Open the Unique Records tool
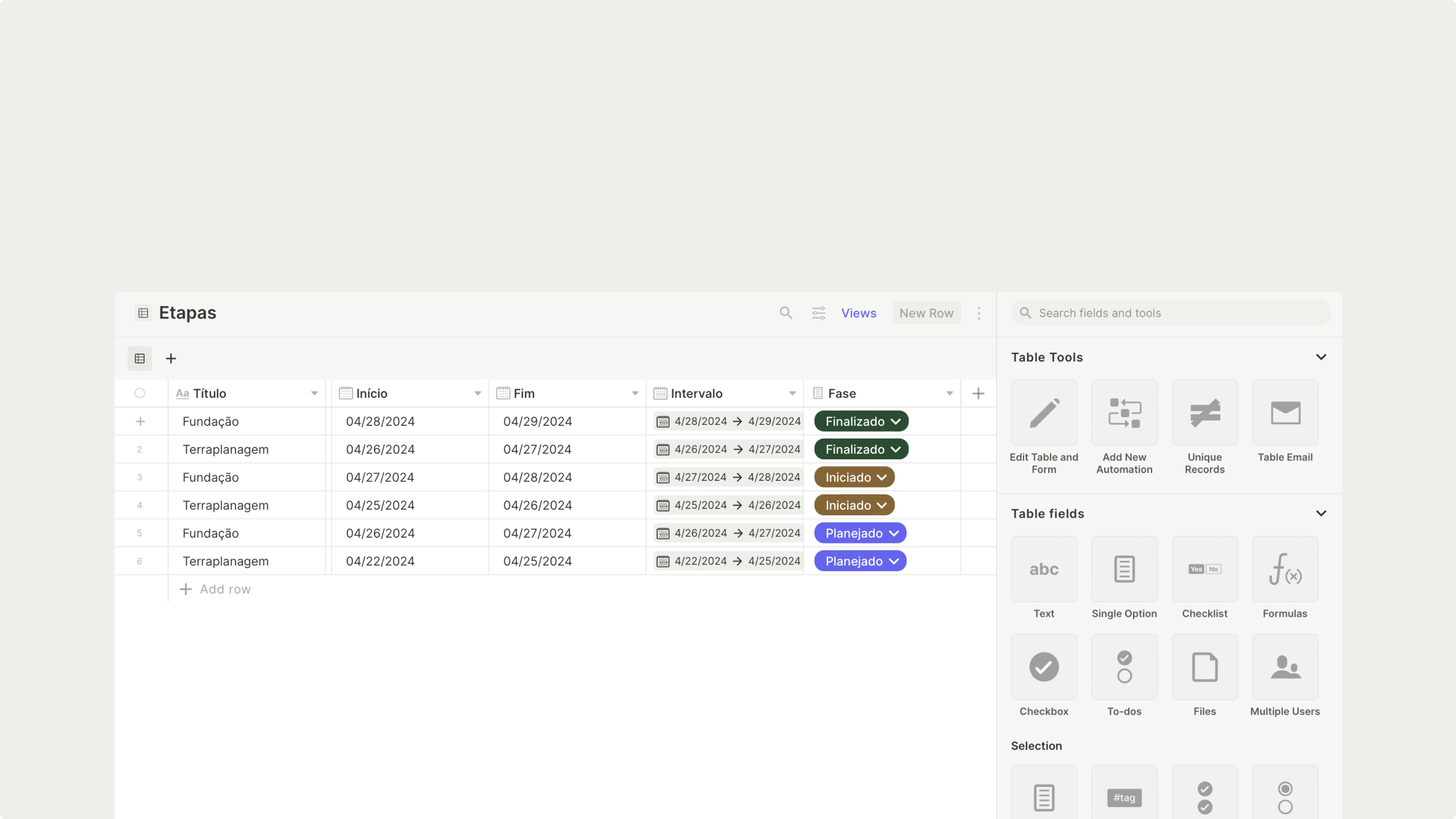Screen dimensions: 1456x819 point(1204,413)
